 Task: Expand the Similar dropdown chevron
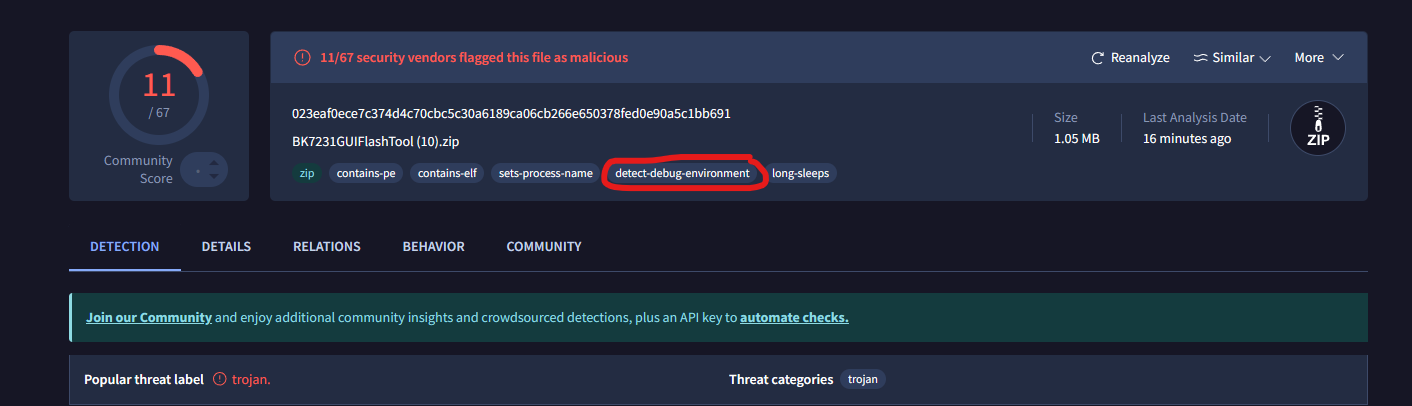click(x=1265, y=58)
